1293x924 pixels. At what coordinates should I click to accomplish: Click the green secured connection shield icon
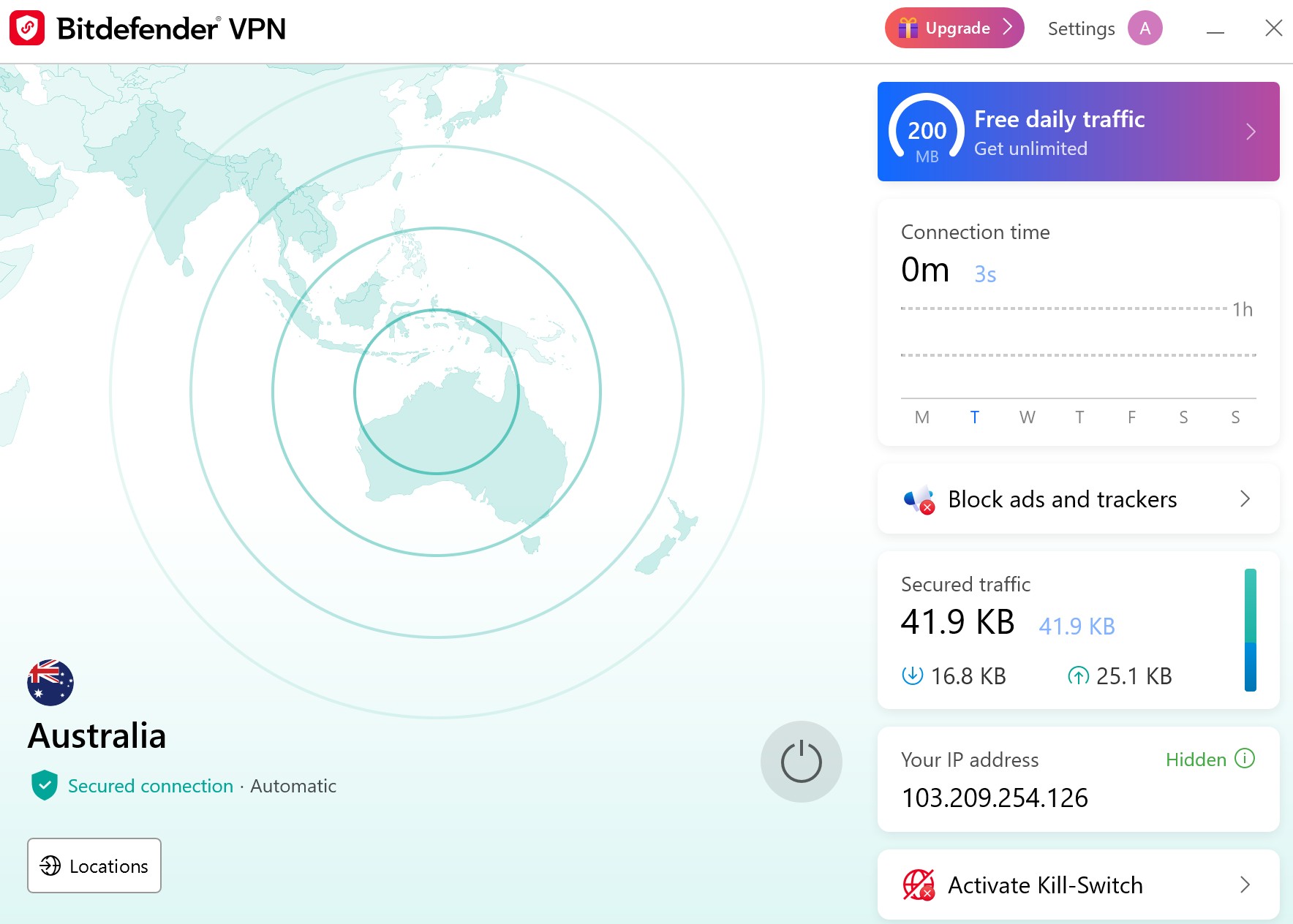[x=45, y=785]
